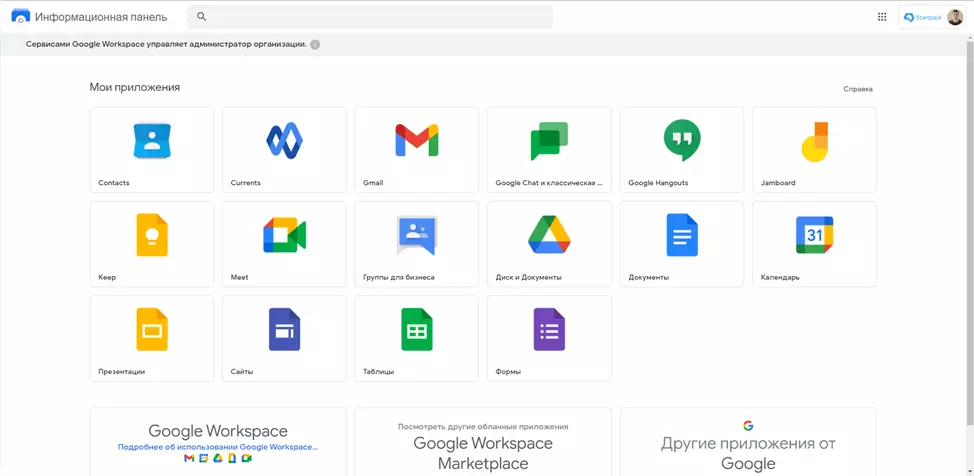Click the small app icons row under Google Workspace

218,458
